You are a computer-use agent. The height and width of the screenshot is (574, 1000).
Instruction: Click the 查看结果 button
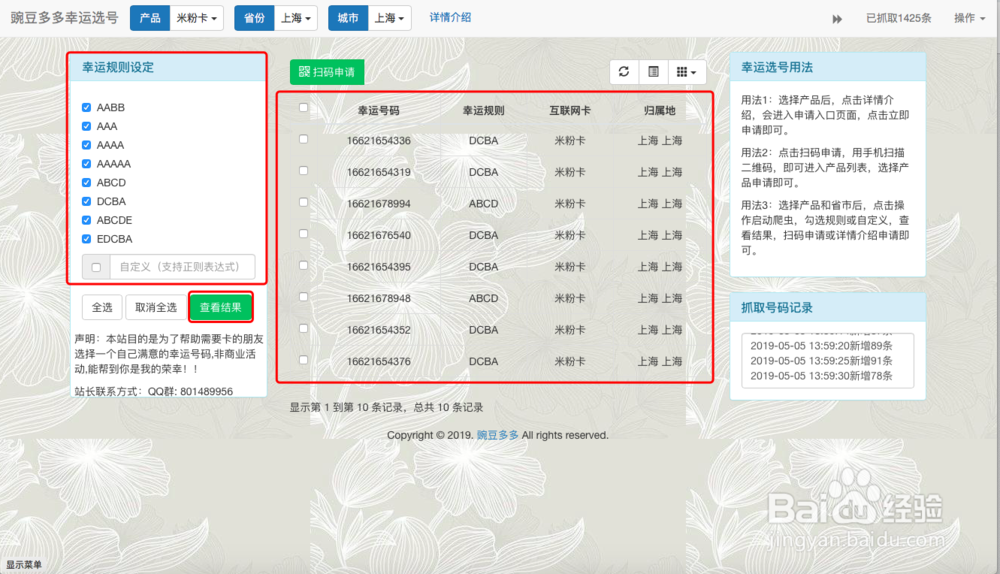[221, 307]
